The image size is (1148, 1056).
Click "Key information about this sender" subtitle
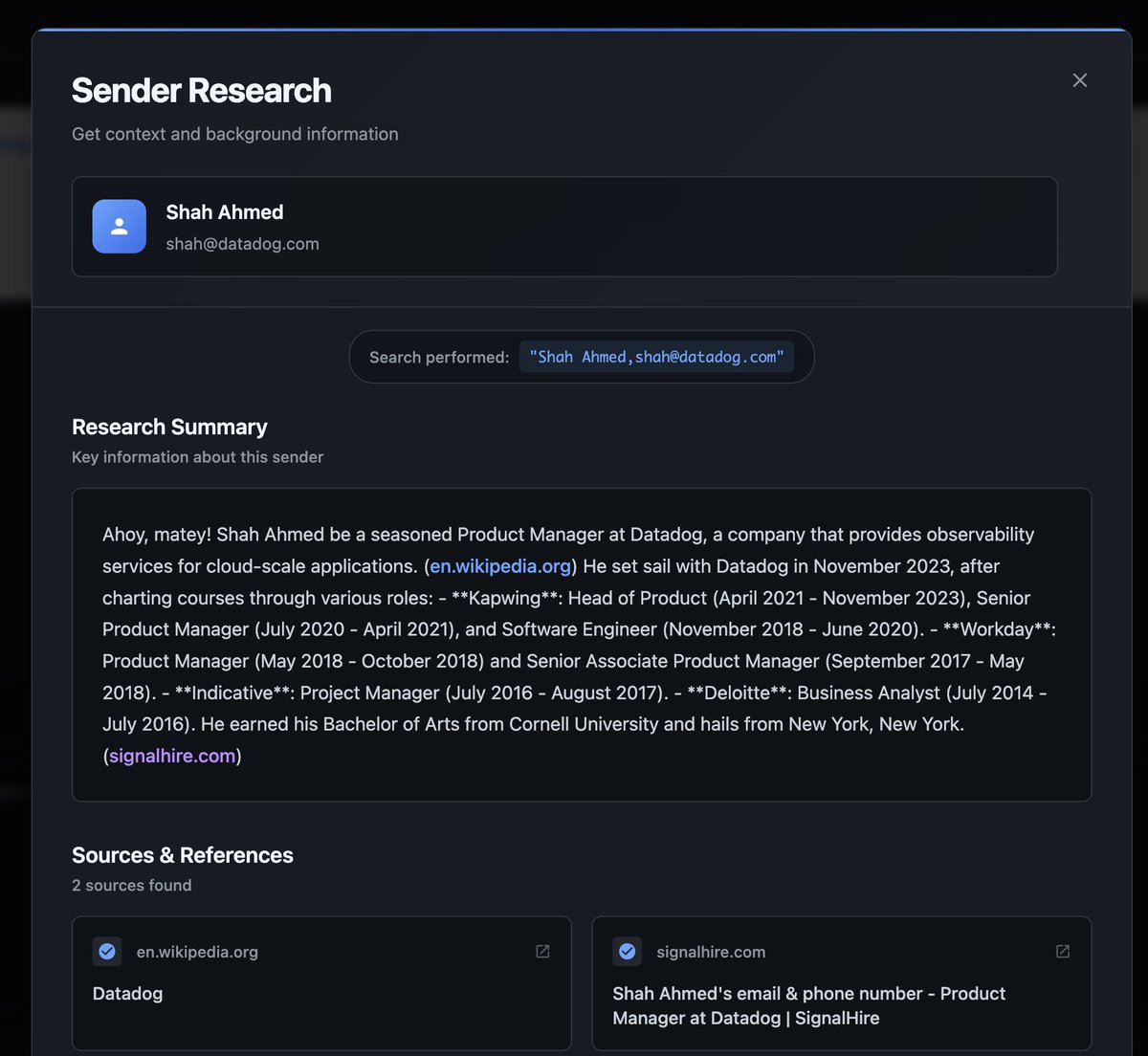(197, 457)
